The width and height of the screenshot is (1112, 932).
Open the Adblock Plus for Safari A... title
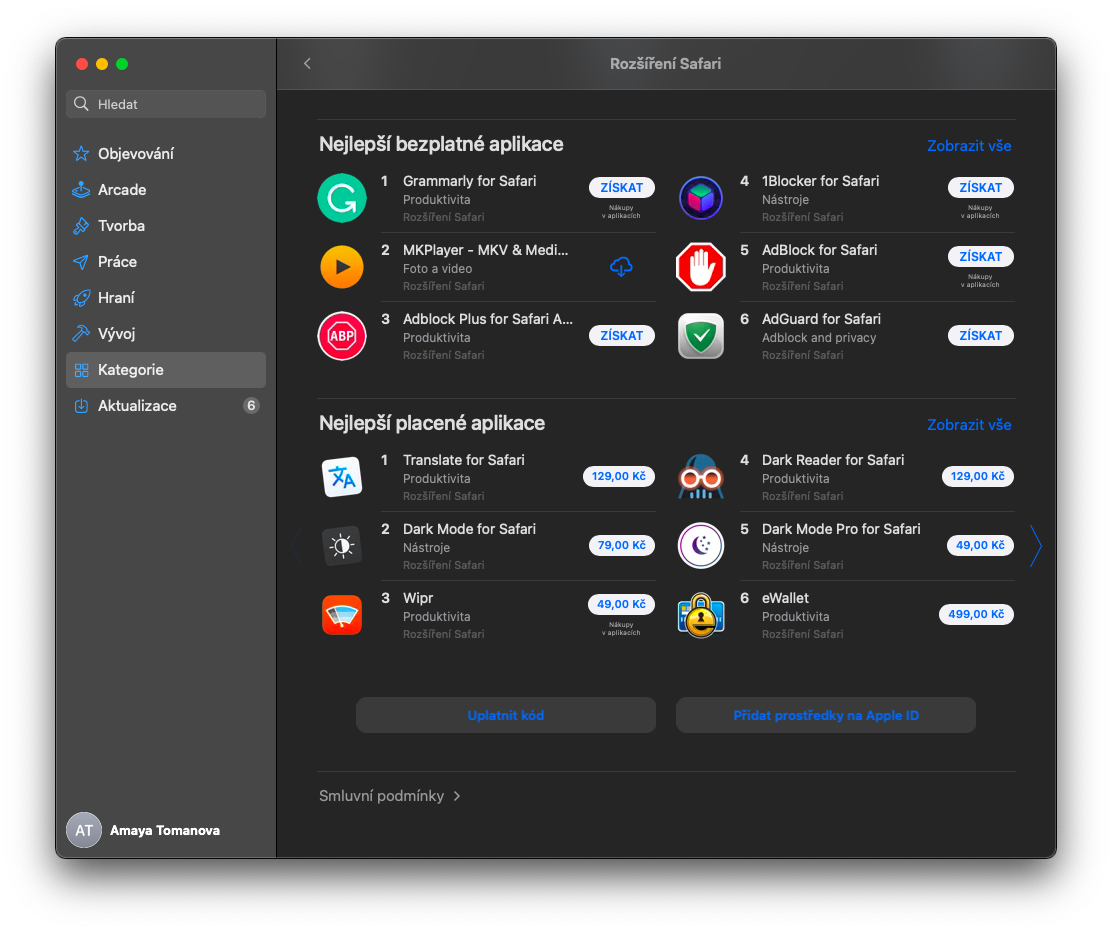(487, 318)
